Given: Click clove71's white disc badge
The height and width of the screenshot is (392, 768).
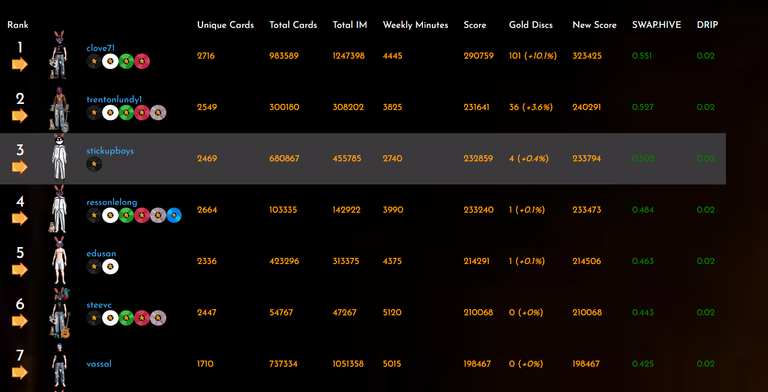Looking at the screenshot, I should 110,61.
